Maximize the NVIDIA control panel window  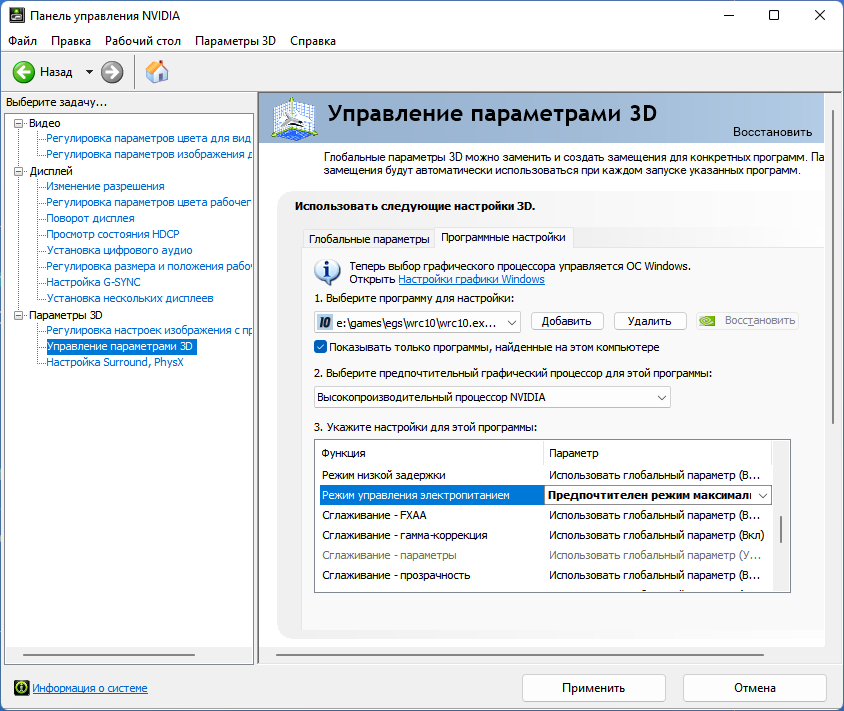point(773,15)
